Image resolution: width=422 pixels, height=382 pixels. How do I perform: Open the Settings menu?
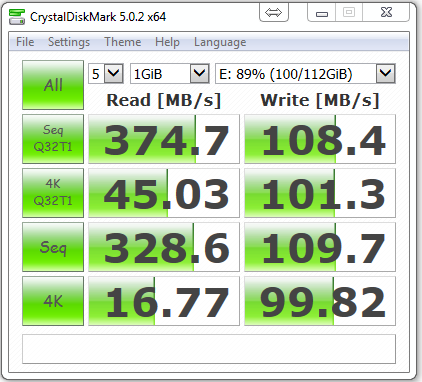(x=69, y=42)
